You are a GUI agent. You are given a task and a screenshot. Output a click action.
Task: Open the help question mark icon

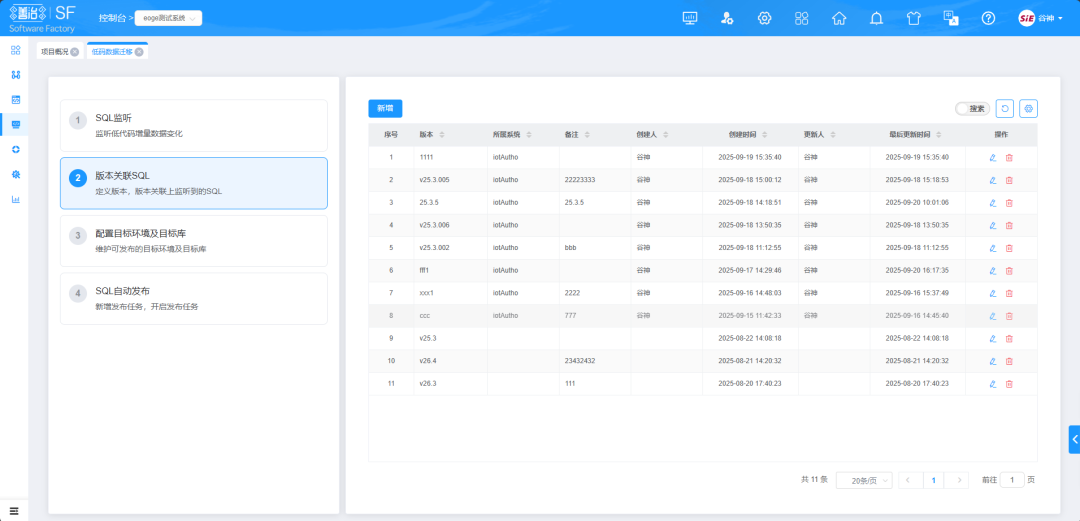click(x=988, y=18)
